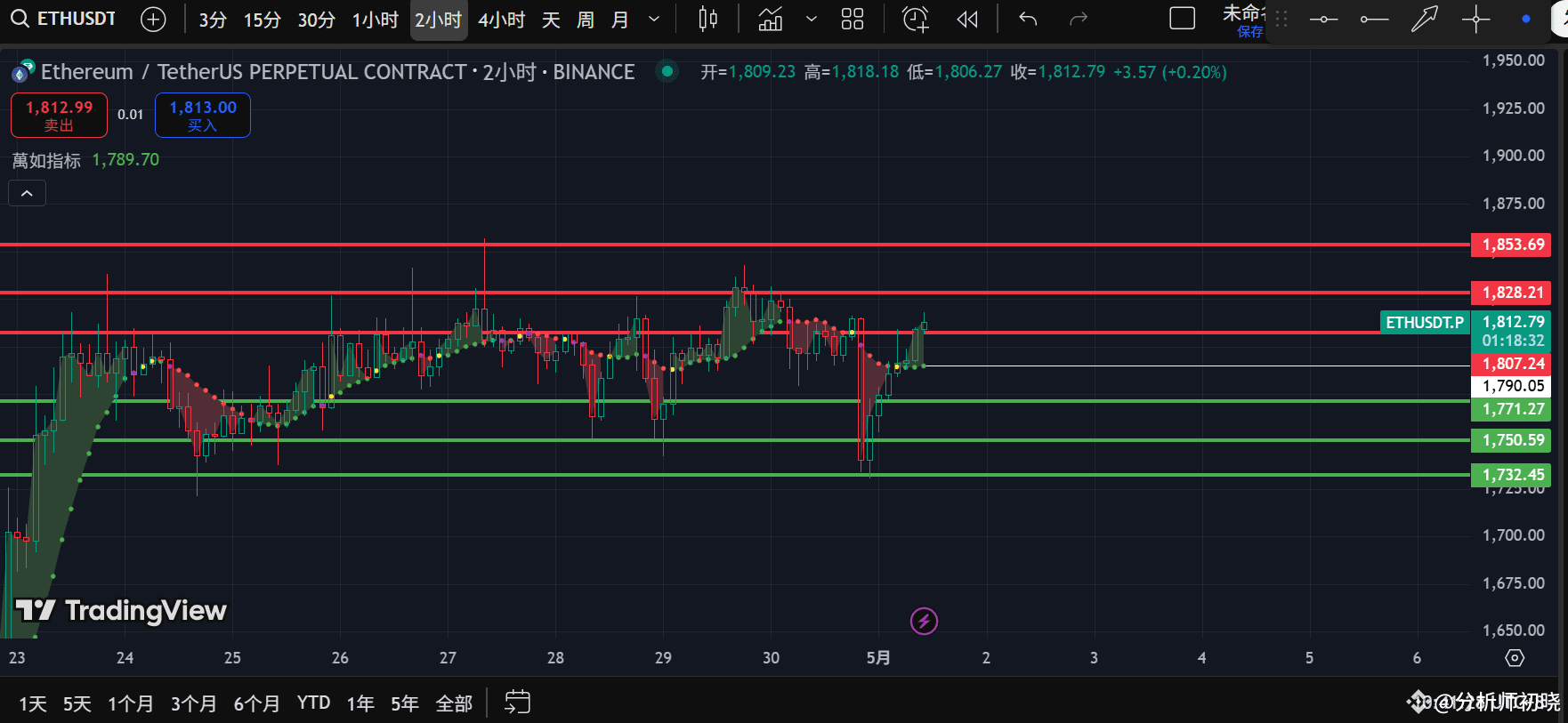Open chart layout selector square

point(1182,19)
